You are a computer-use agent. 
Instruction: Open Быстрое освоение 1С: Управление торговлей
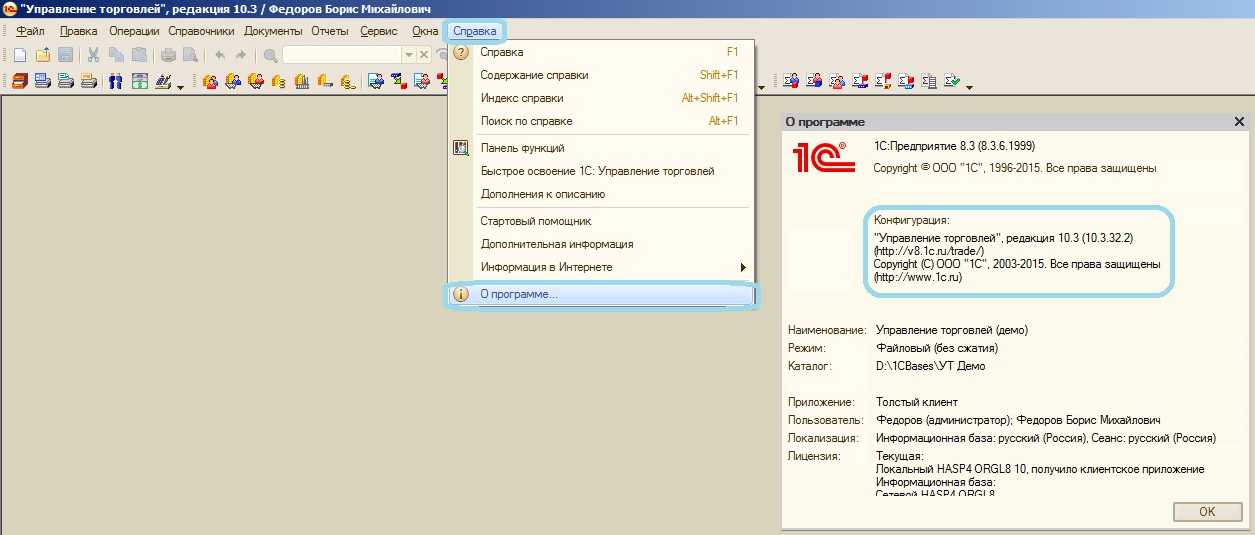[x=600, y=171]
